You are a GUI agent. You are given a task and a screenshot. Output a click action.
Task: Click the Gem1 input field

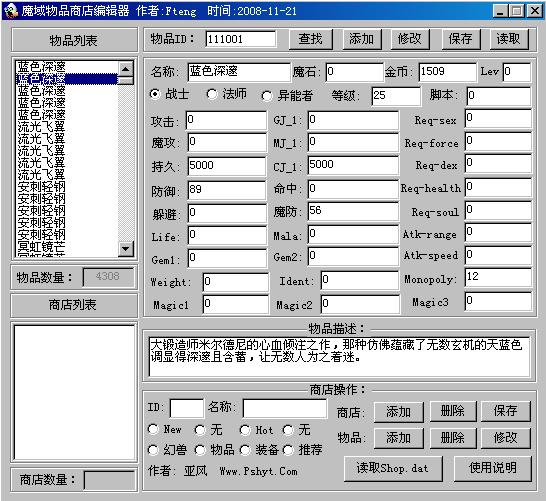[227, 258]
